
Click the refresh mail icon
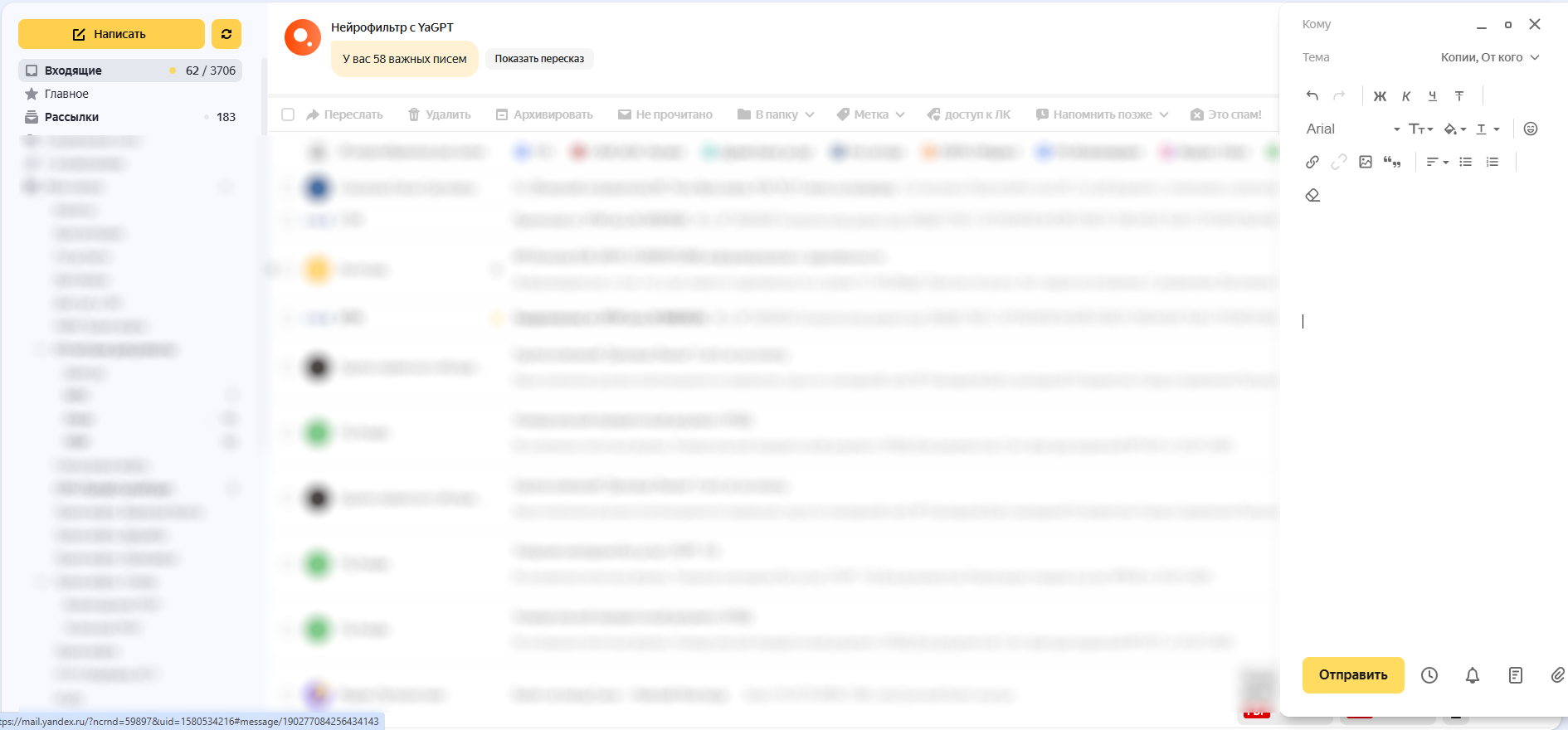point(226,34)
